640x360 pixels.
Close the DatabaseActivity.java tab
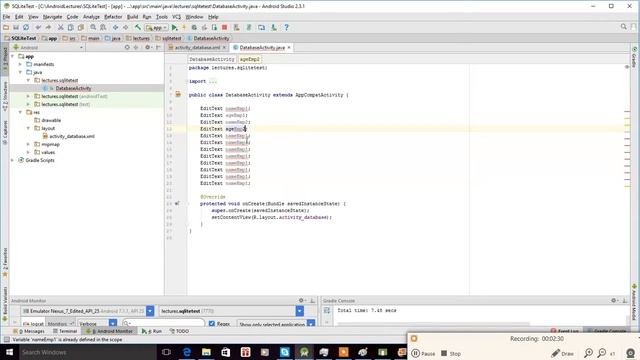289,47
